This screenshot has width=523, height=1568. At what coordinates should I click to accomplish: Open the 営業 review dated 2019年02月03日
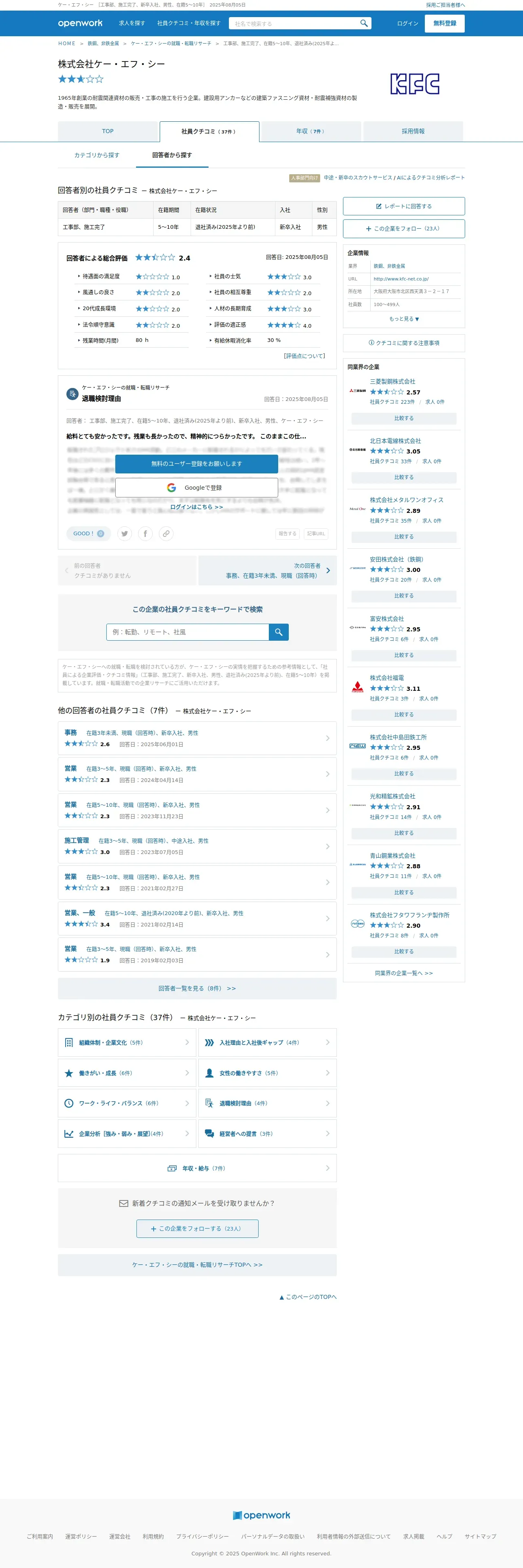[197, 955]
